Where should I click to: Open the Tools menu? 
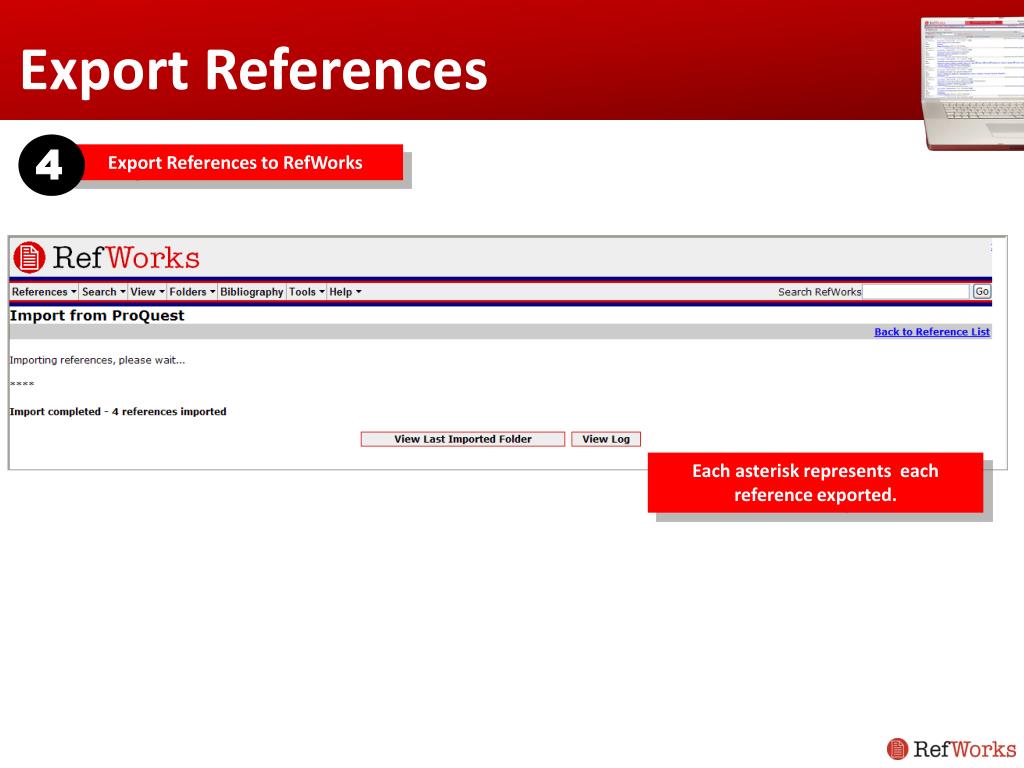pos(306,292)
